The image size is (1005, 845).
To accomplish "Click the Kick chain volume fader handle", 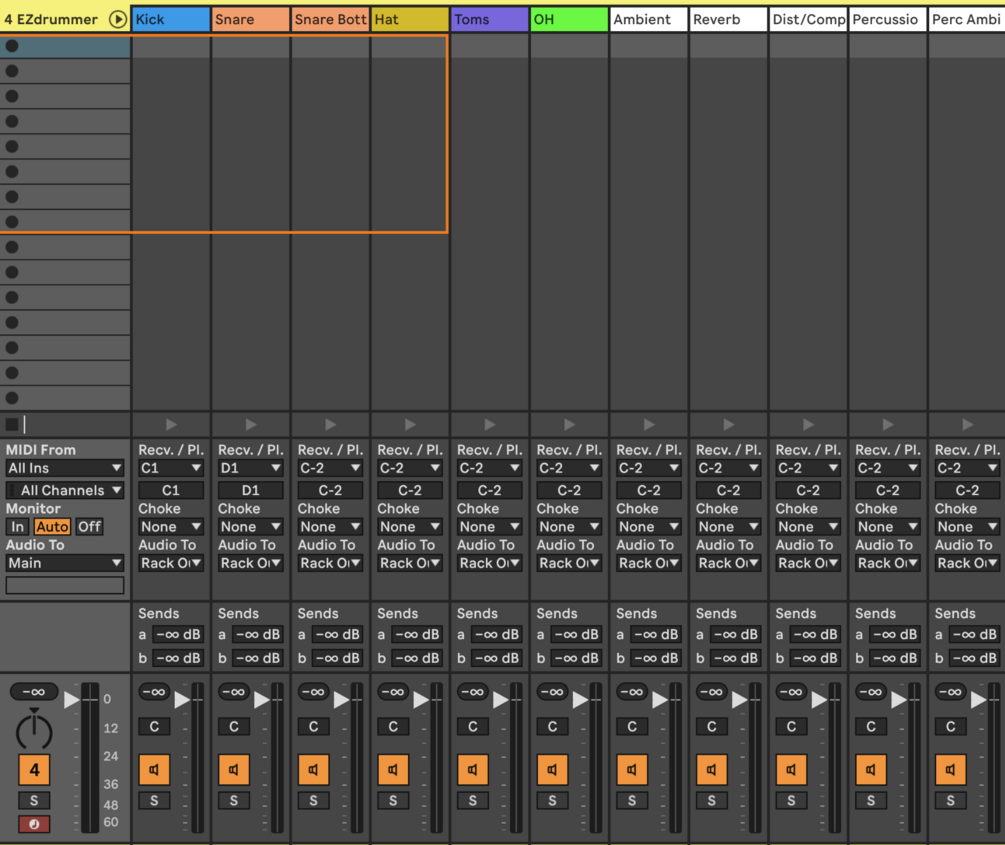I will coord(182,699).
